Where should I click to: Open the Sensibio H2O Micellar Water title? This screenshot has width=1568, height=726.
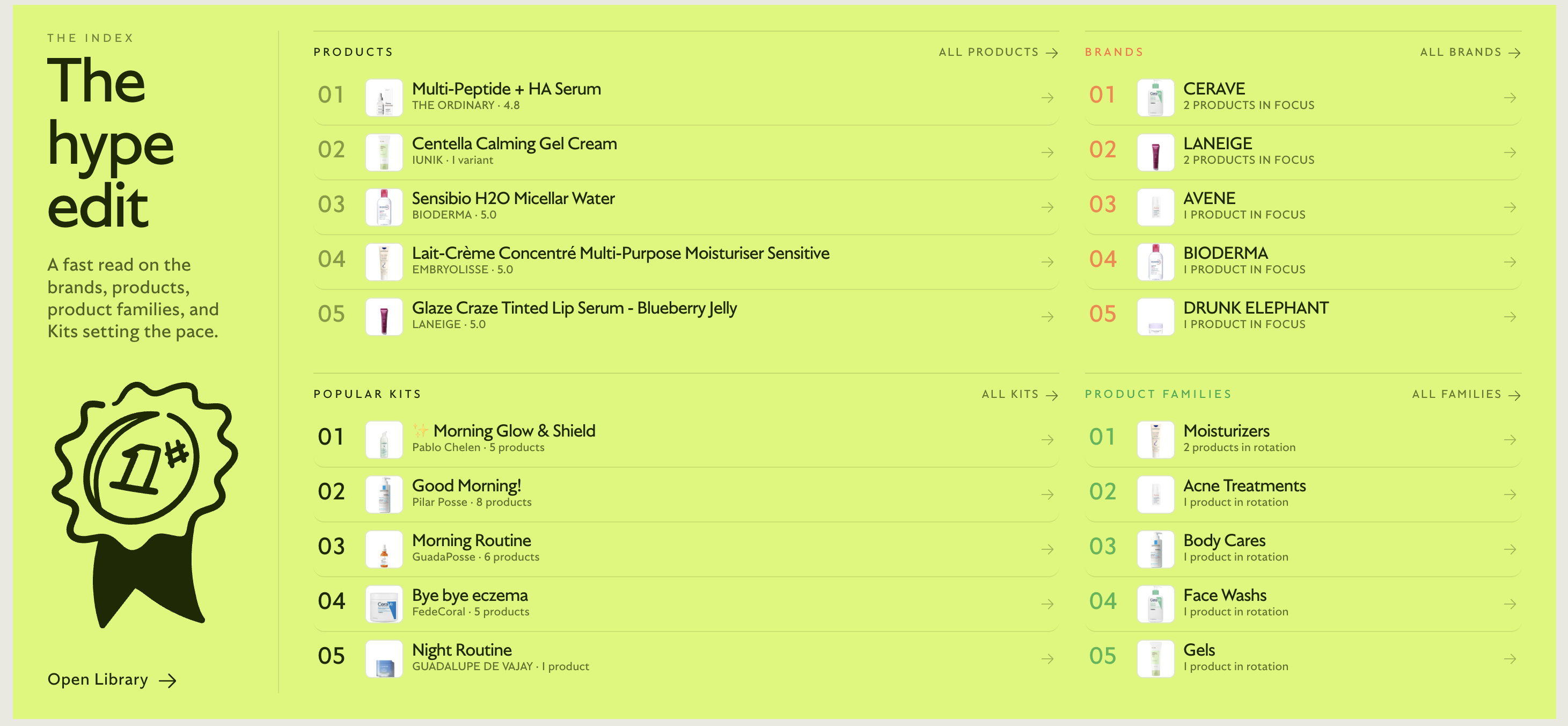point(513,199)
